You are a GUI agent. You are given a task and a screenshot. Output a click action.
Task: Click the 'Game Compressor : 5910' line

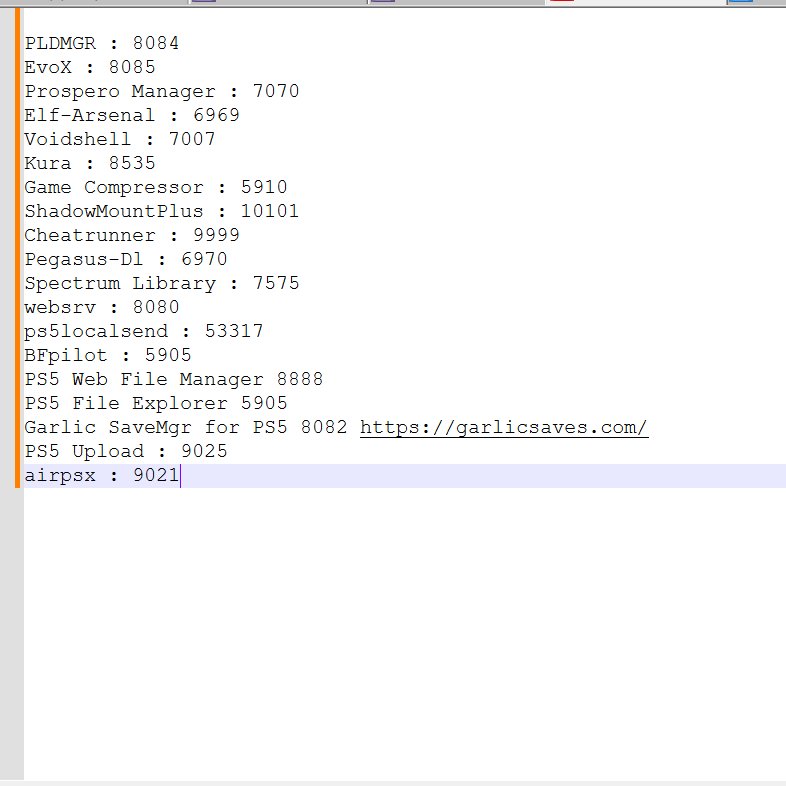(x=156, y=187)
